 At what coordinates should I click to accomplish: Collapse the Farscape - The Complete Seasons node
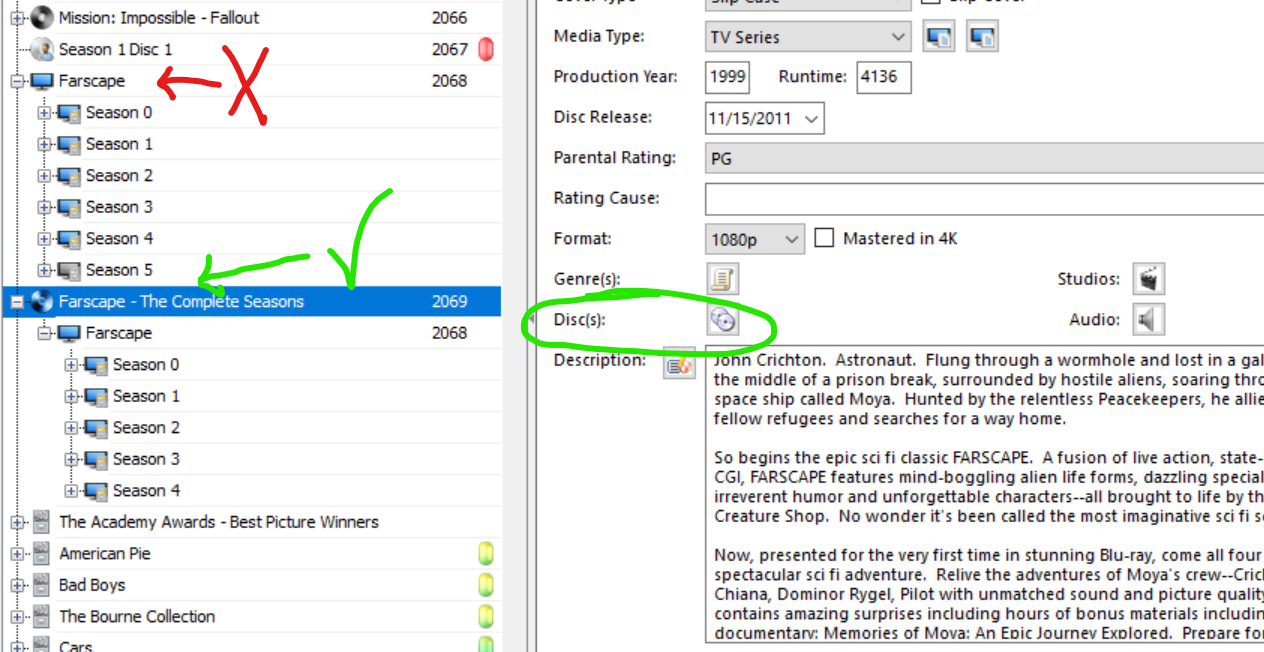tap(17, 301)
